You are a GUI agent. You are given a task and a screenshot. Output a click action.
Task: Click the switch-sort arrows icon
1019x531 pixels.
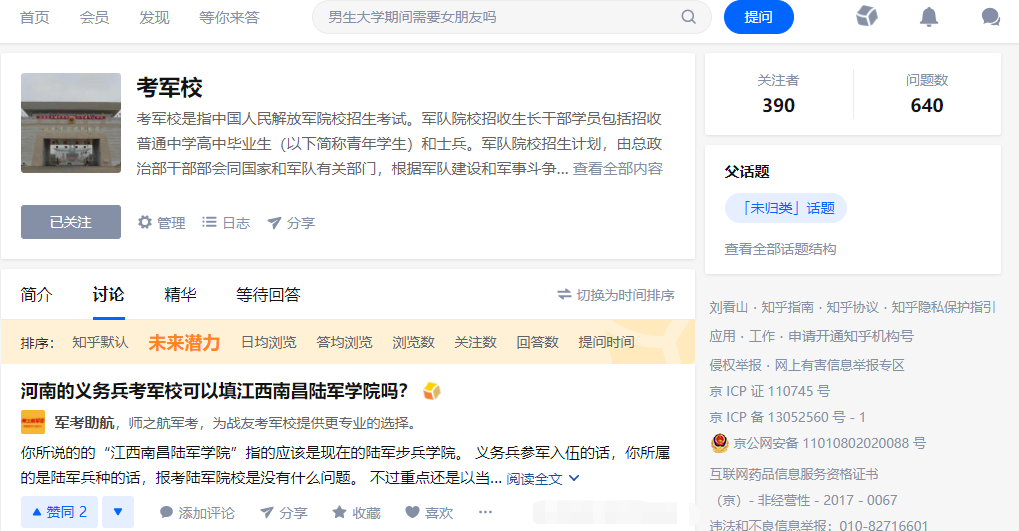564,294
